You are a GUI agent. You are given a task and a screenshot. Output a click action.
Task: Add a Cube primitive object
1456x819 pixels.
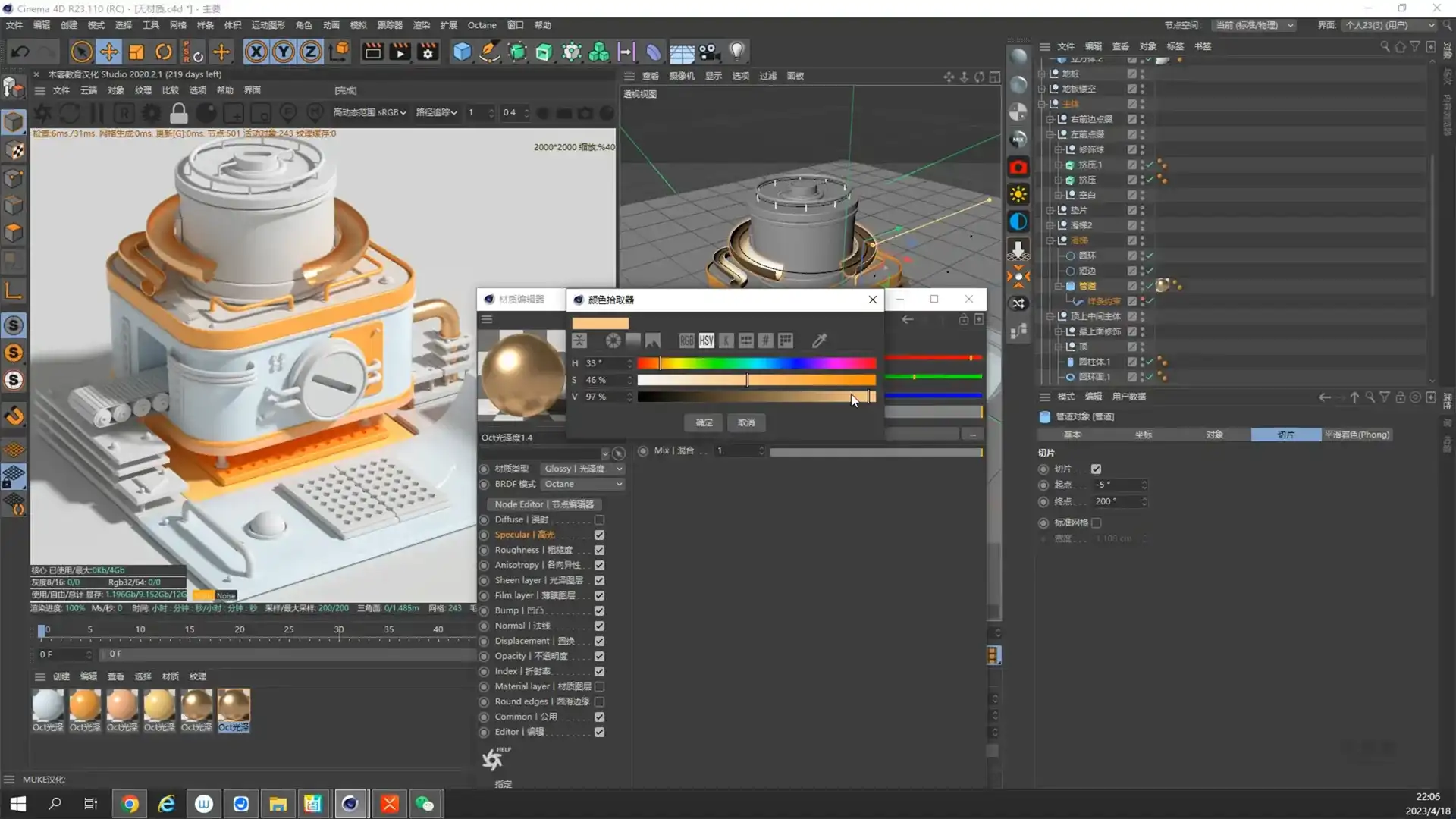462,52
